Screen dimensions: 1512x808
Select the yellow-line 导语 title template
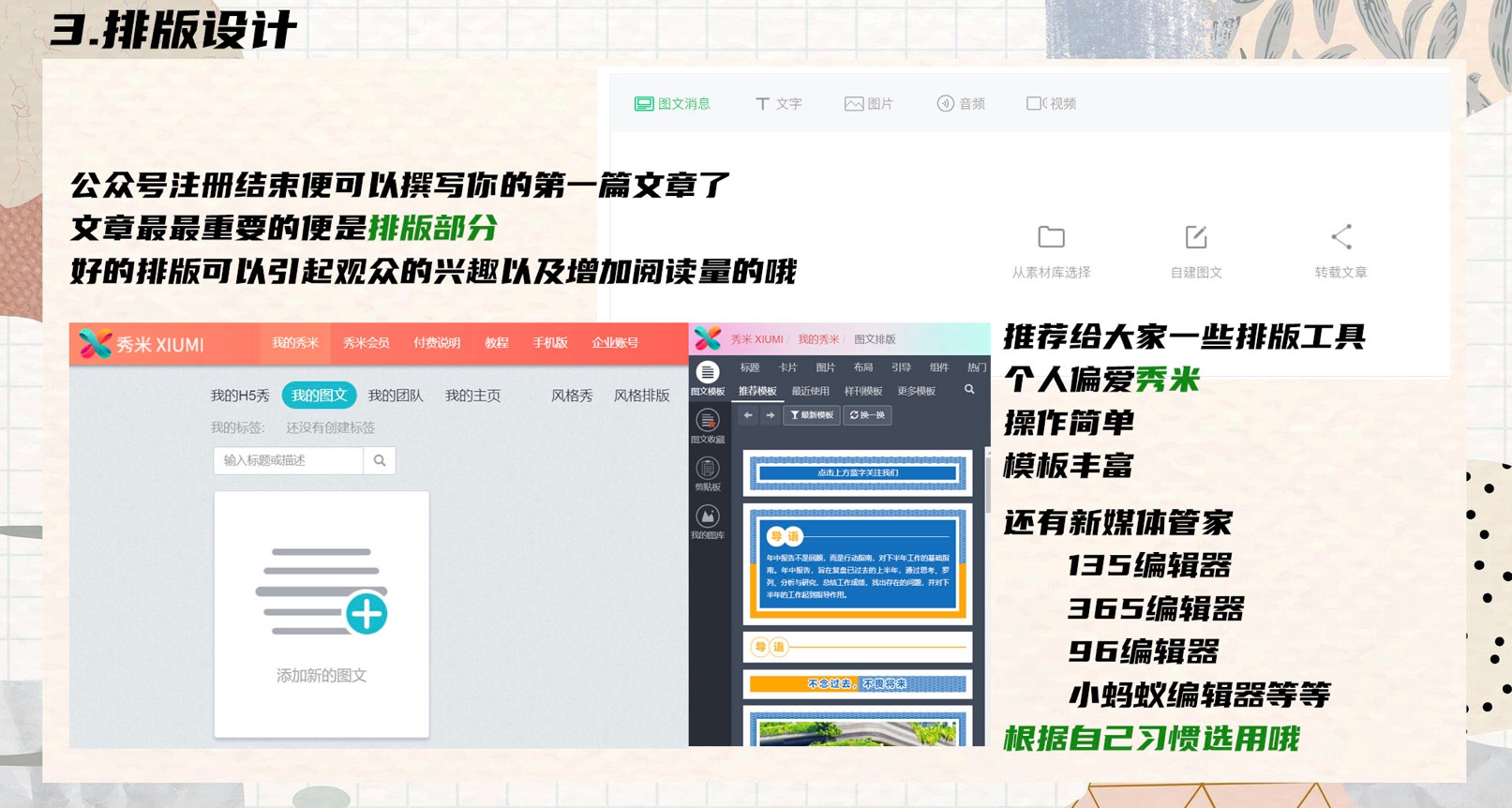(x=858, y=647)
